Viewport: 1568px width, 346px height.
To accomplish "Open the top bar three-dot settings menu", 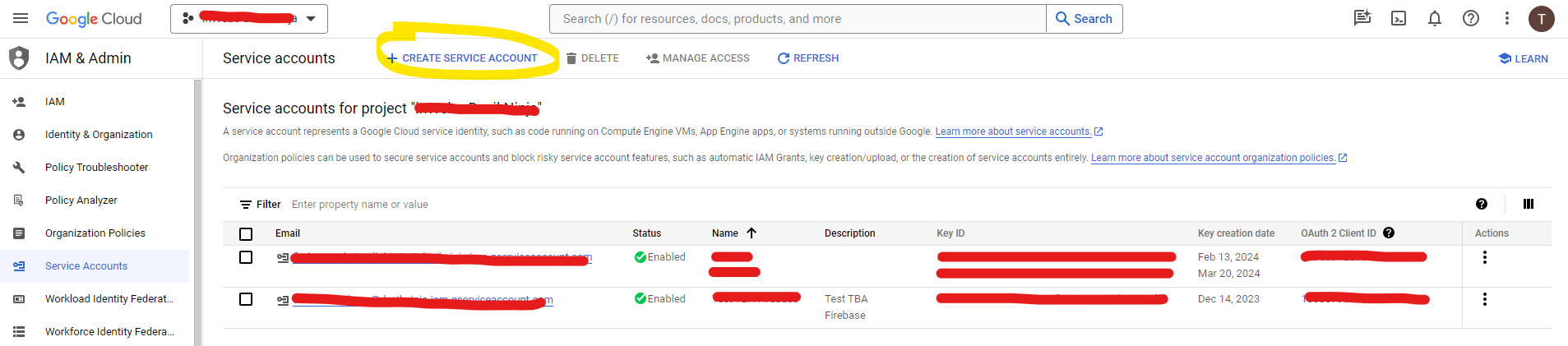I will pyautogui.click(x=1507, y=18).
